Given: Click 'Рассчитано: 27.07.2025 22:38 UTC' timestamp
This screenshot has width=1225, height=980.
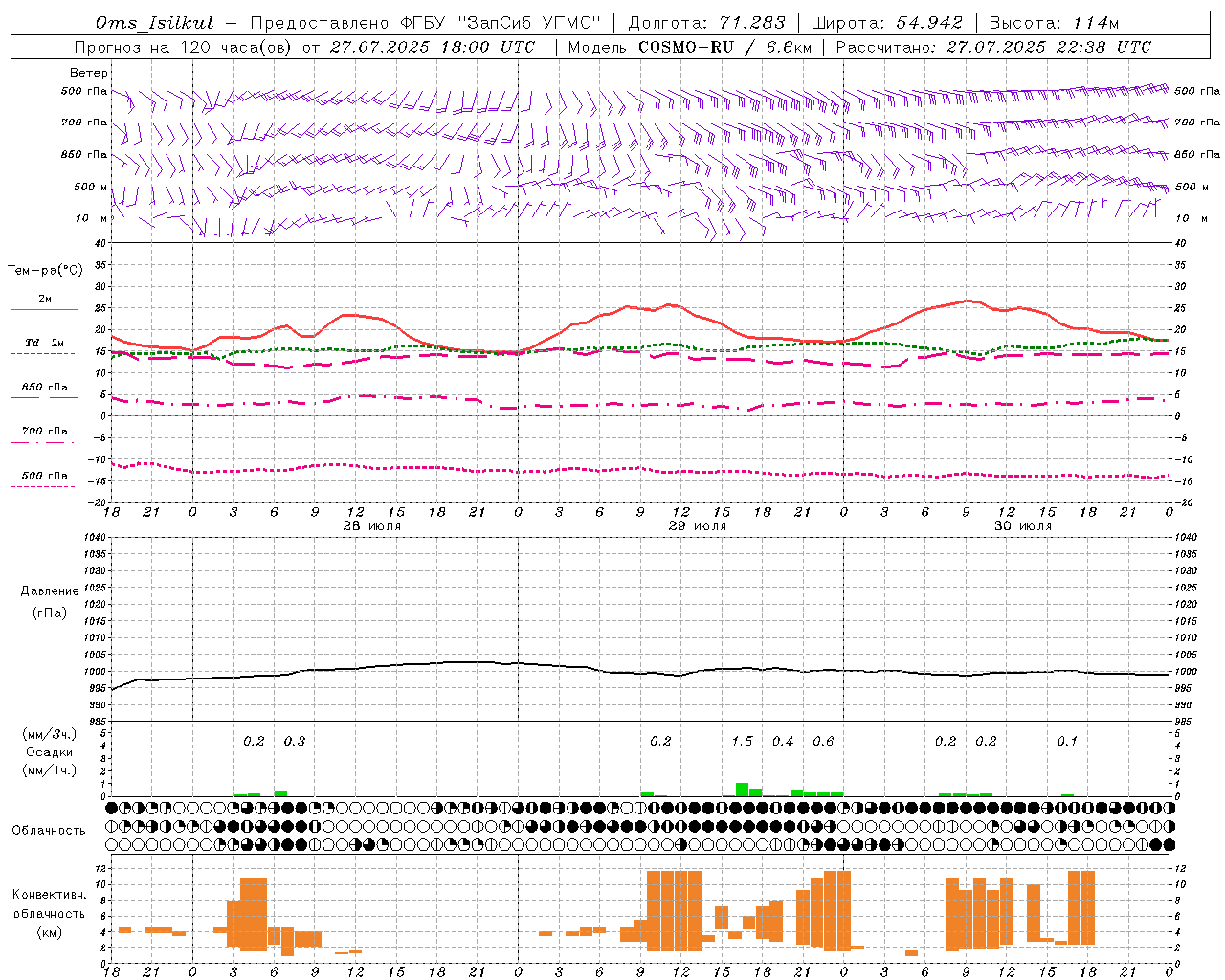Looking at the screenshot, I should pos(993,47).
